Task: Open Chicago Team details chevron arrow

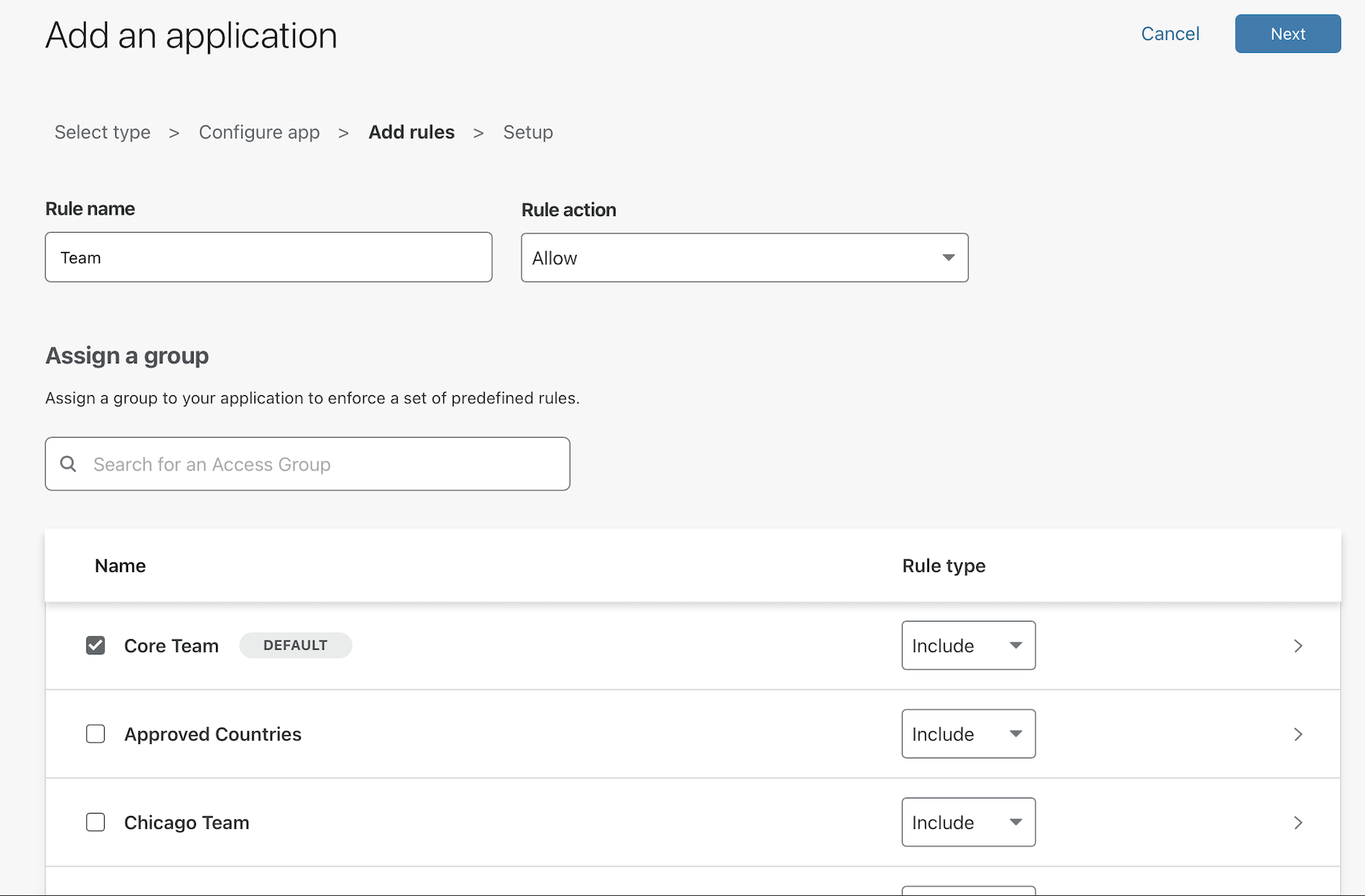Action: [1298, 822]
